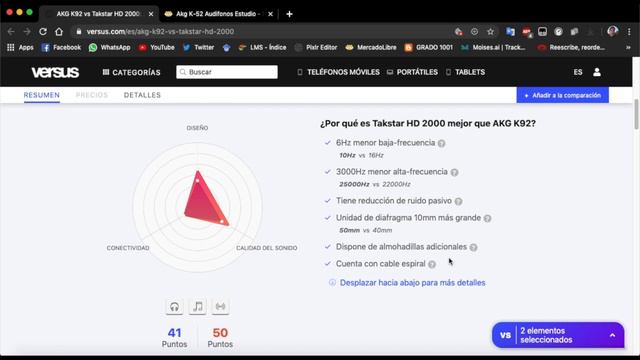
Task: Open the Chrome three-dot menu
Action: (629, 31)
